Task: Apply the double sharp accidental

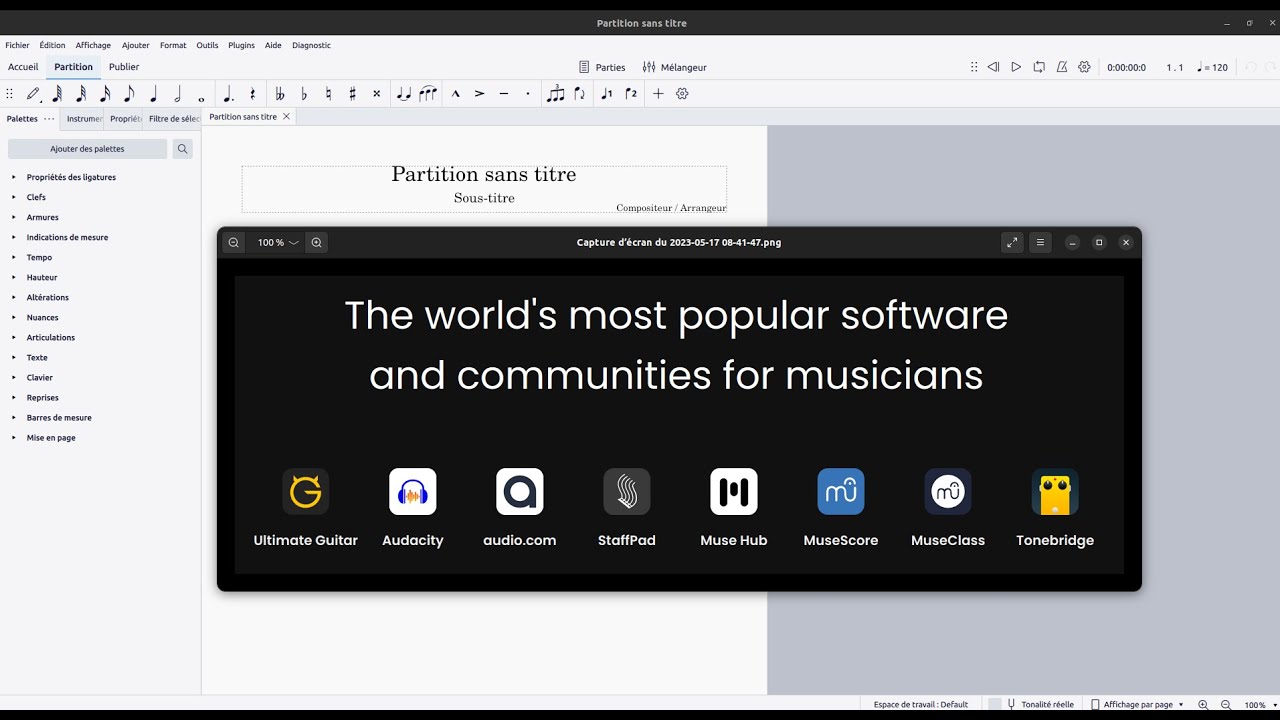Action: click(376, 94)
